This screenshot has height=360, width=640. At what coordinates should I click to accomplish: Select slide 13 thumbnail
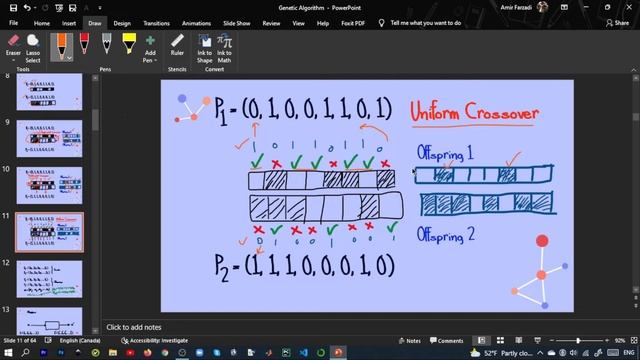(x=49, y=321)
